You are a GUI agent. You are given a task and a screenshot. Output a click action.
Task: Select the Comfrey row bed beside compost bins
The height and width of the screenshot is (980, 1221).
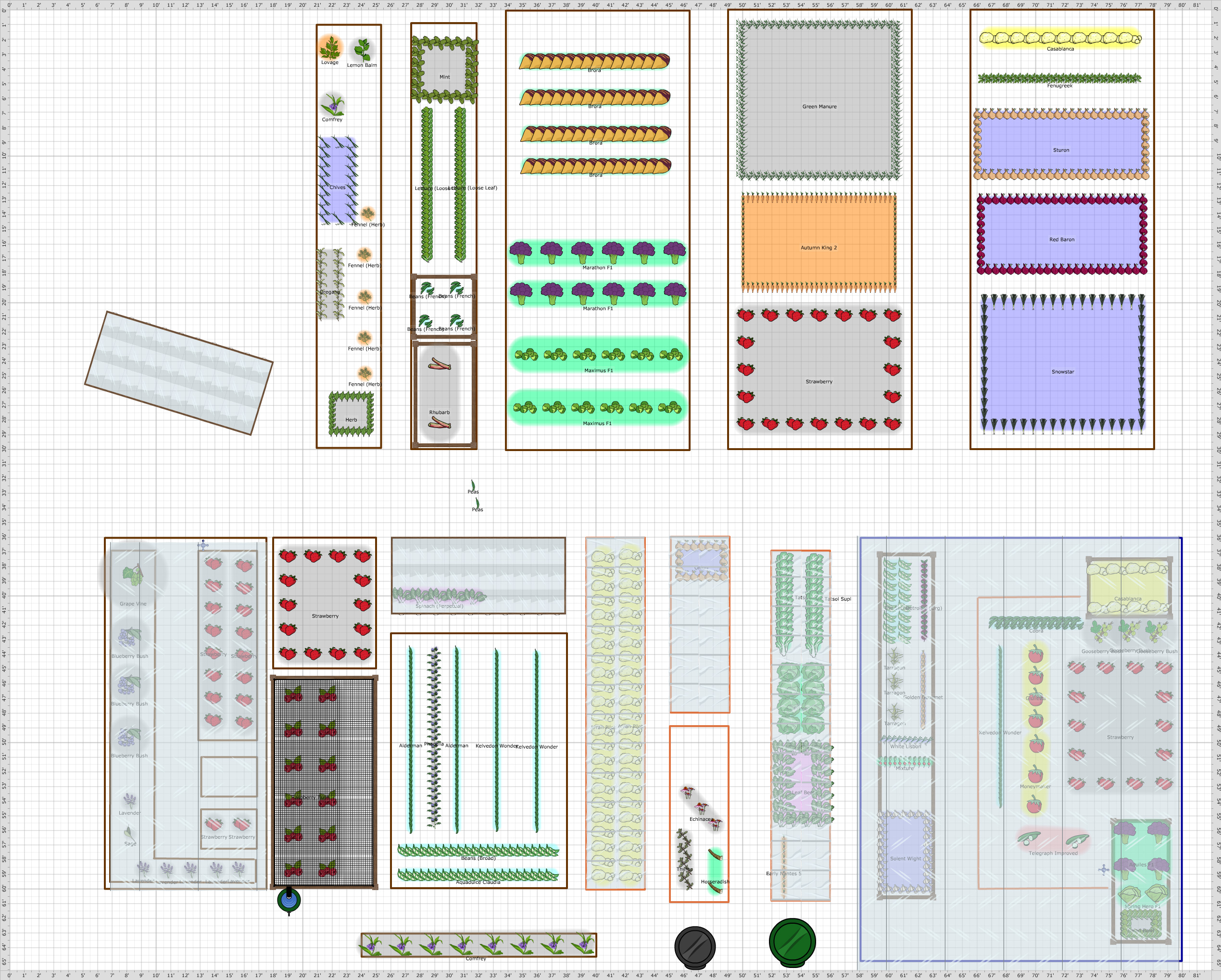pyautogui.click(x=478, y=944)
